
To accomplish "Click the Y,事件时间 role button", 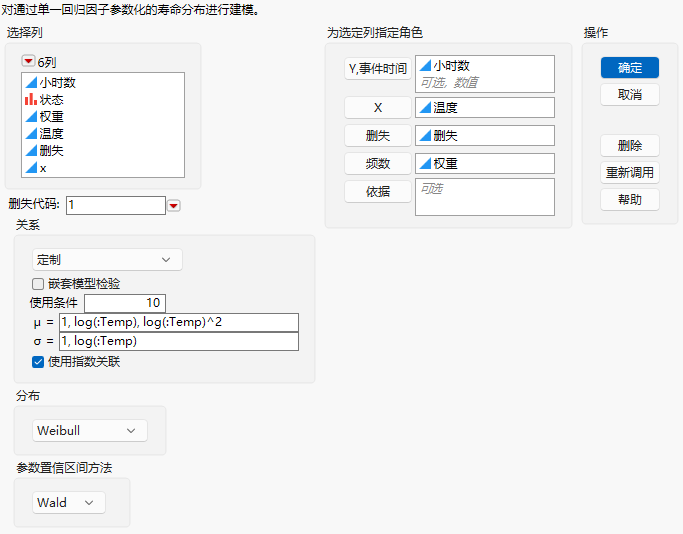I will (x=378, y=68).
